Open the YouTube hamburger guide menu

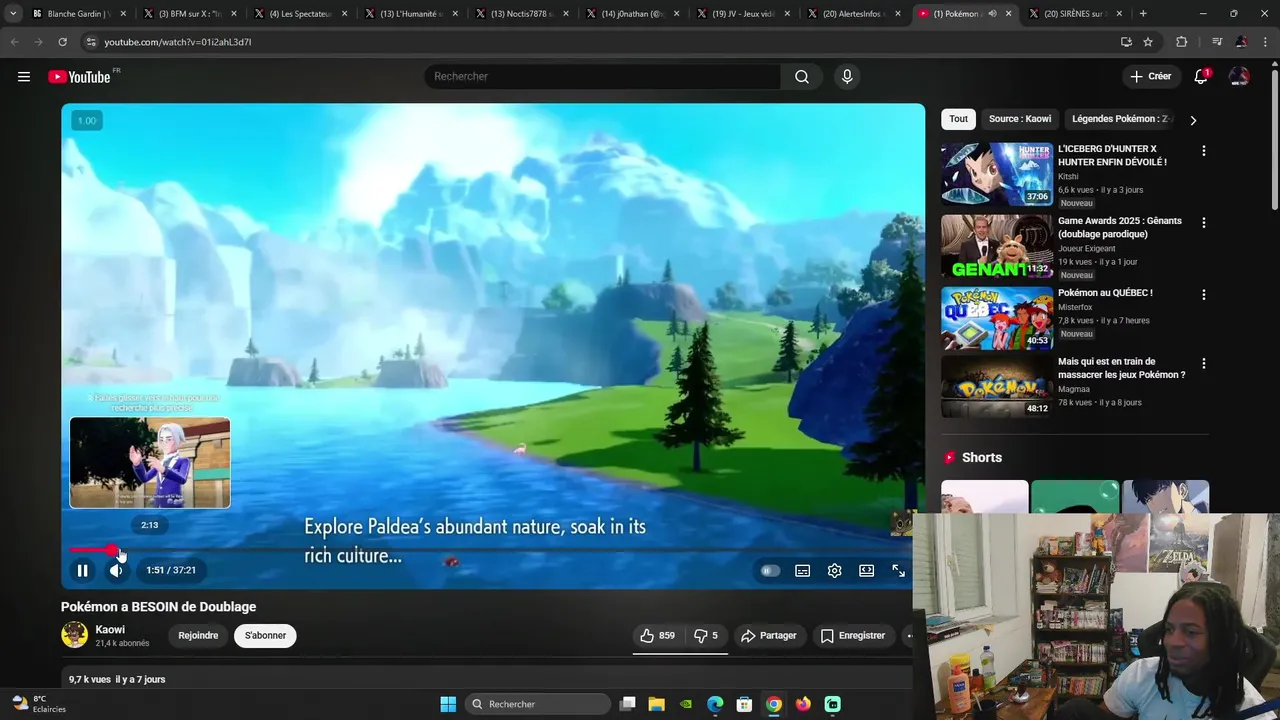pos(24,77)
